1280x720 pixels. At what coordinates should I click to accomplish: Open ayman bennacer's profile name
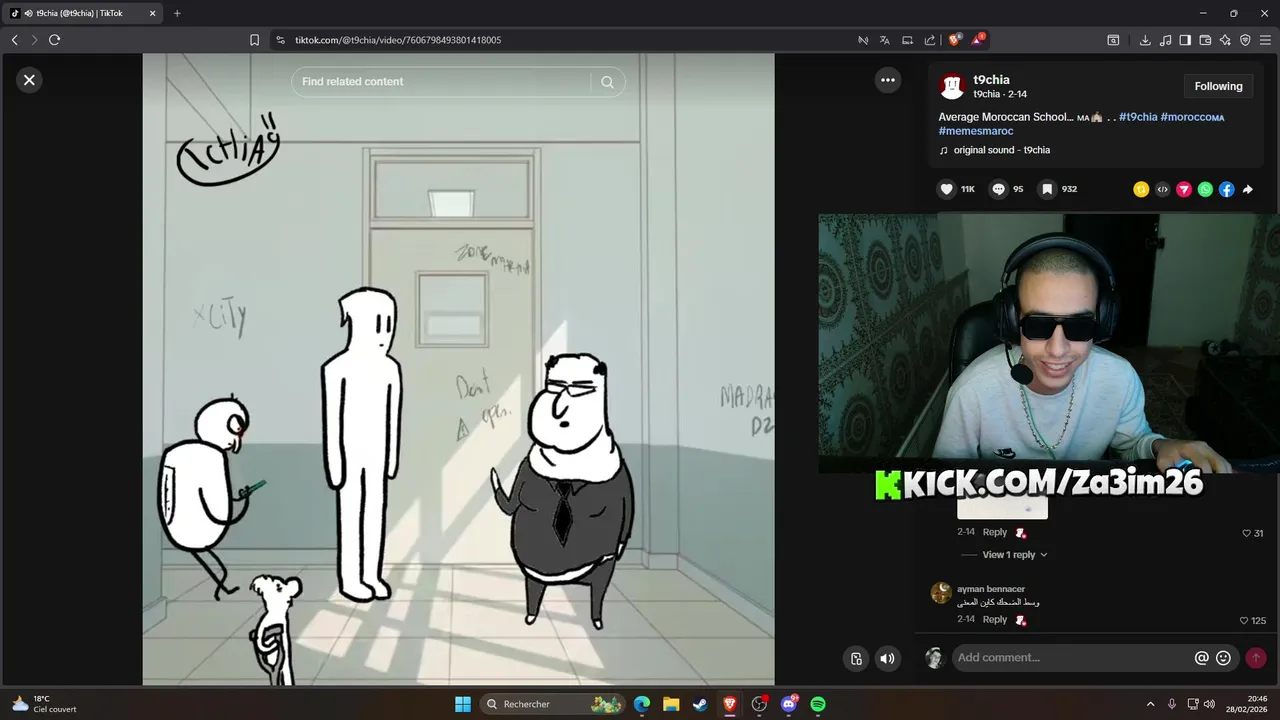pyautogui.click(x=991, y=589)
